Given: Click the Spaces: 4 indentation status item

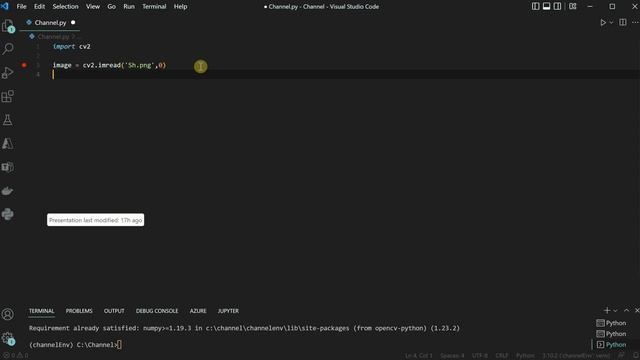Looking at the screenshot, I should [452, 356].
